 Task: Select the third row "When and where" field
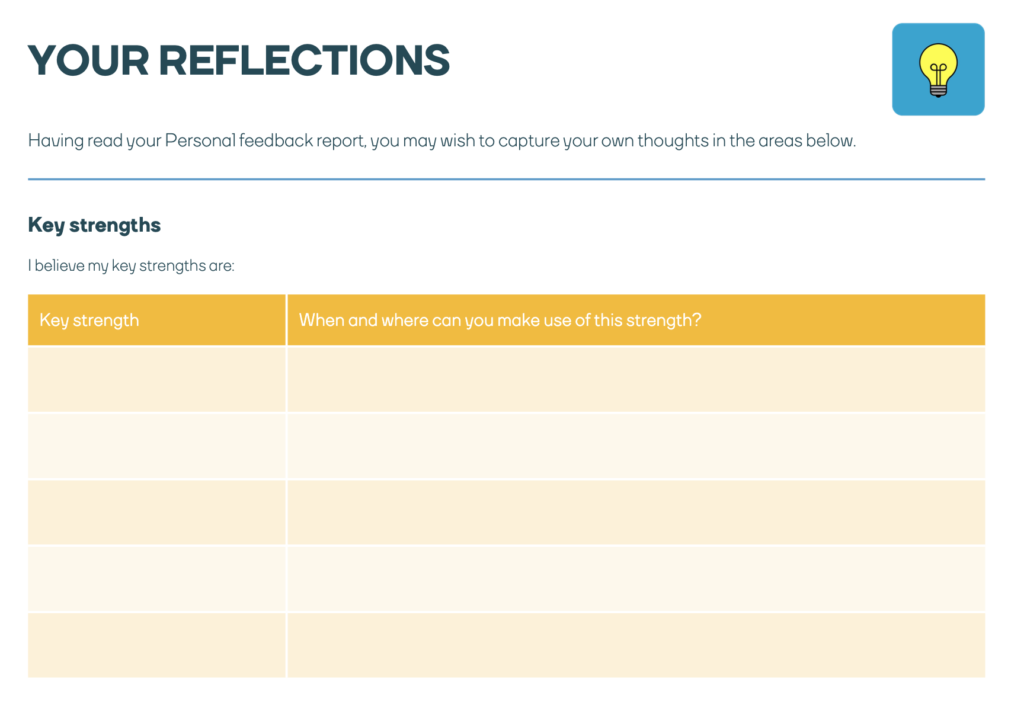(x=636, y=512)
